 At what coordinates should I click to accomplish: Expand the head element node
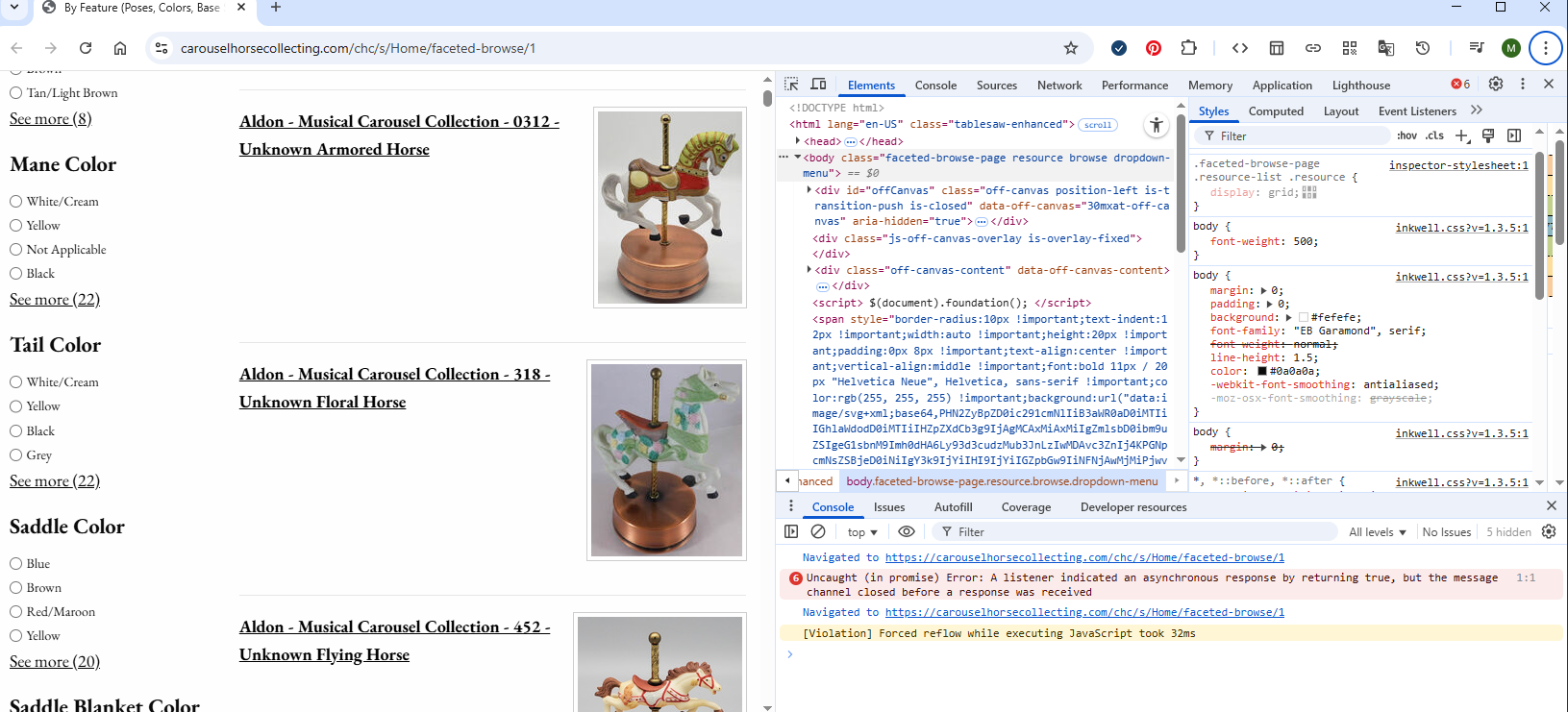coord(798,141)
